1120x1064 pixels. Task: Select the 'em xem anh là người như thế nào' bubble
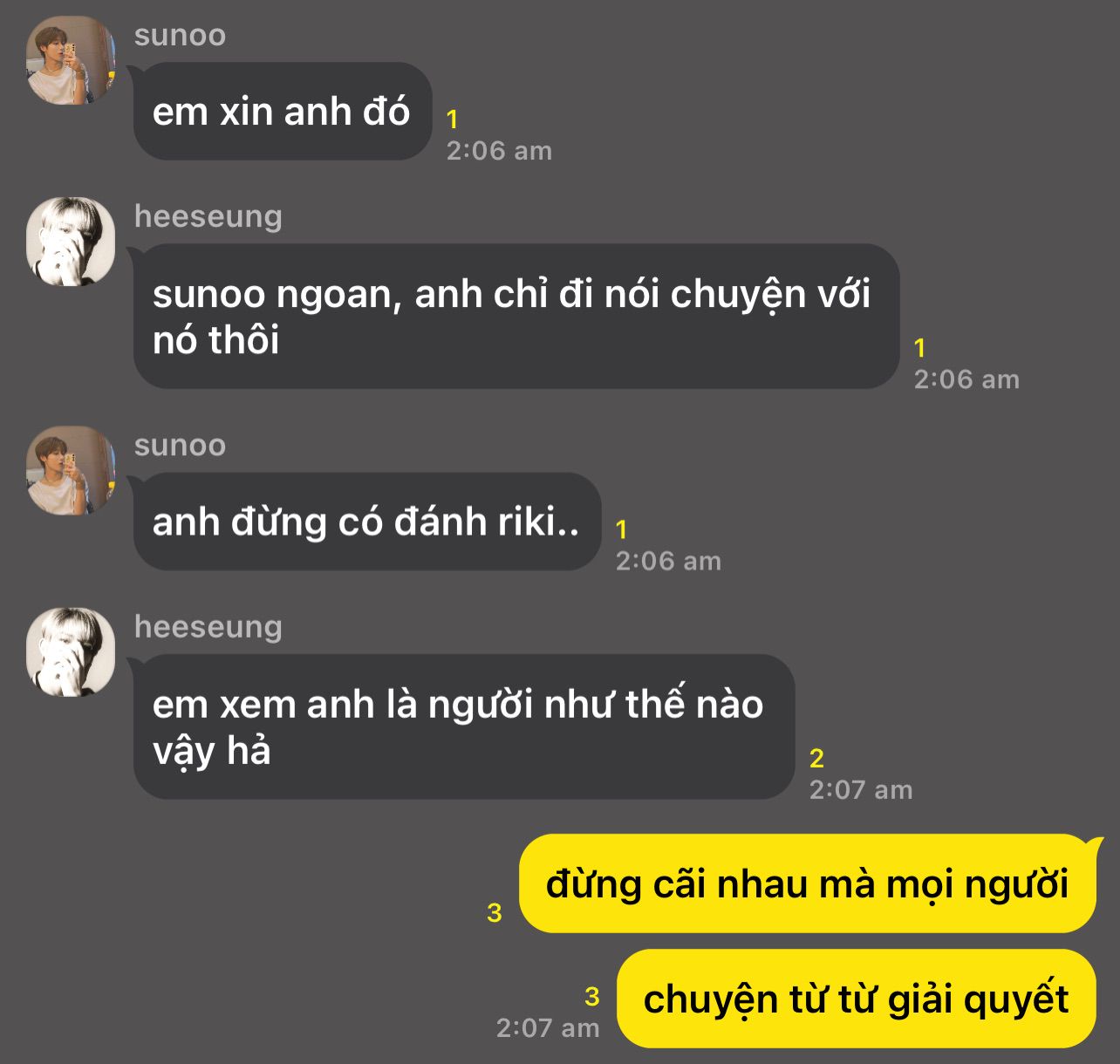[x=463, y=727]
